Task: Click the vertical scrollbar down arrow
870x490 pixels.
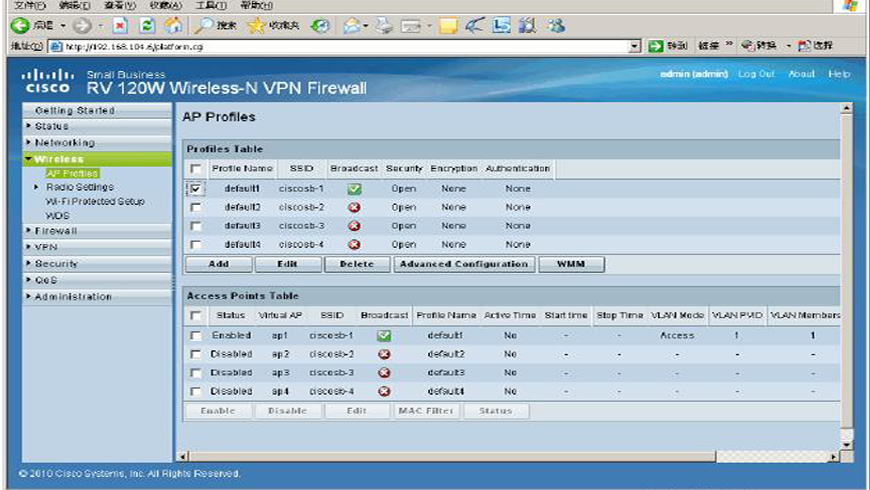Action: pos(846,444)
